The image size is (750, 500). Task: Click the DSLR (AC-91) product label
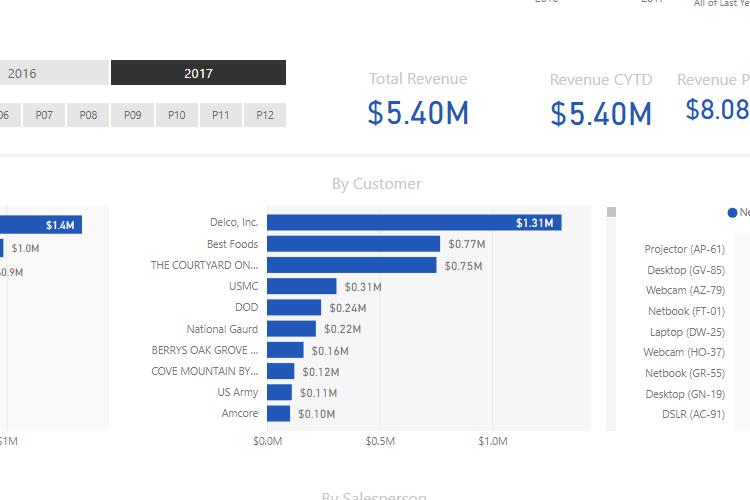click(694, 414)
